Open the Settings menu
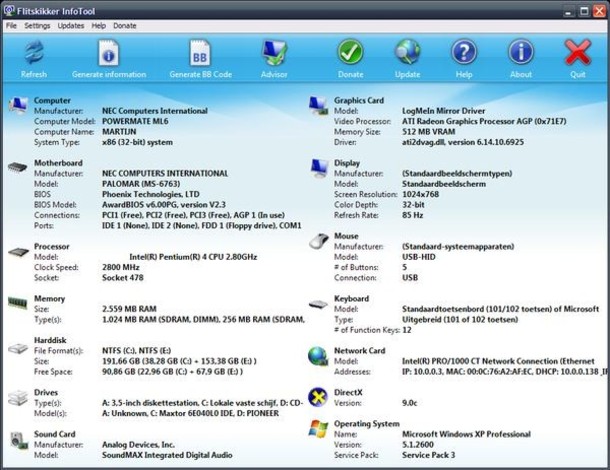The image size is (610, 470). 37,26
